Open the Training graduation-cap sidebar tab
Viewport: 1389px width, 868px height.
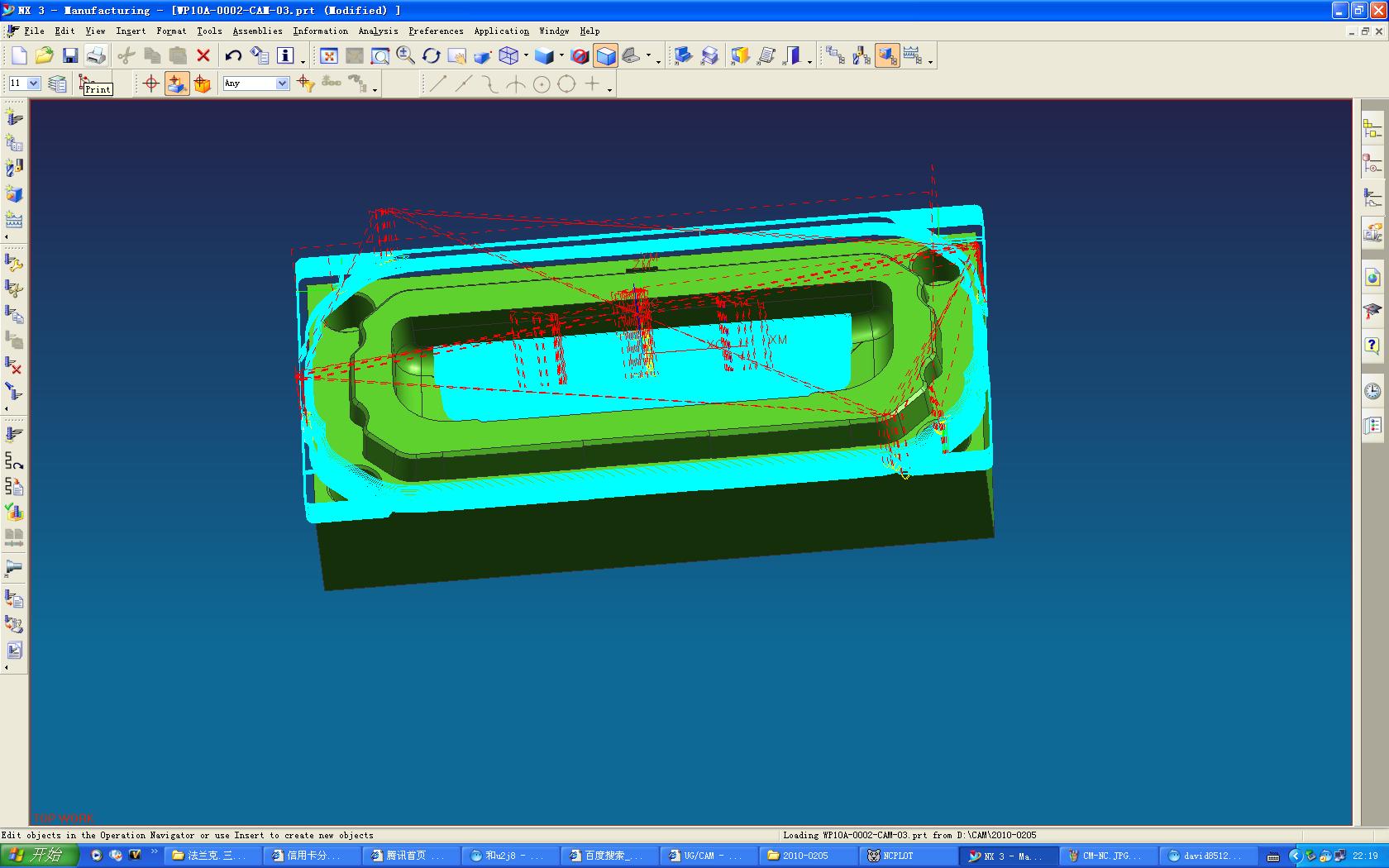click(1372, 311)
